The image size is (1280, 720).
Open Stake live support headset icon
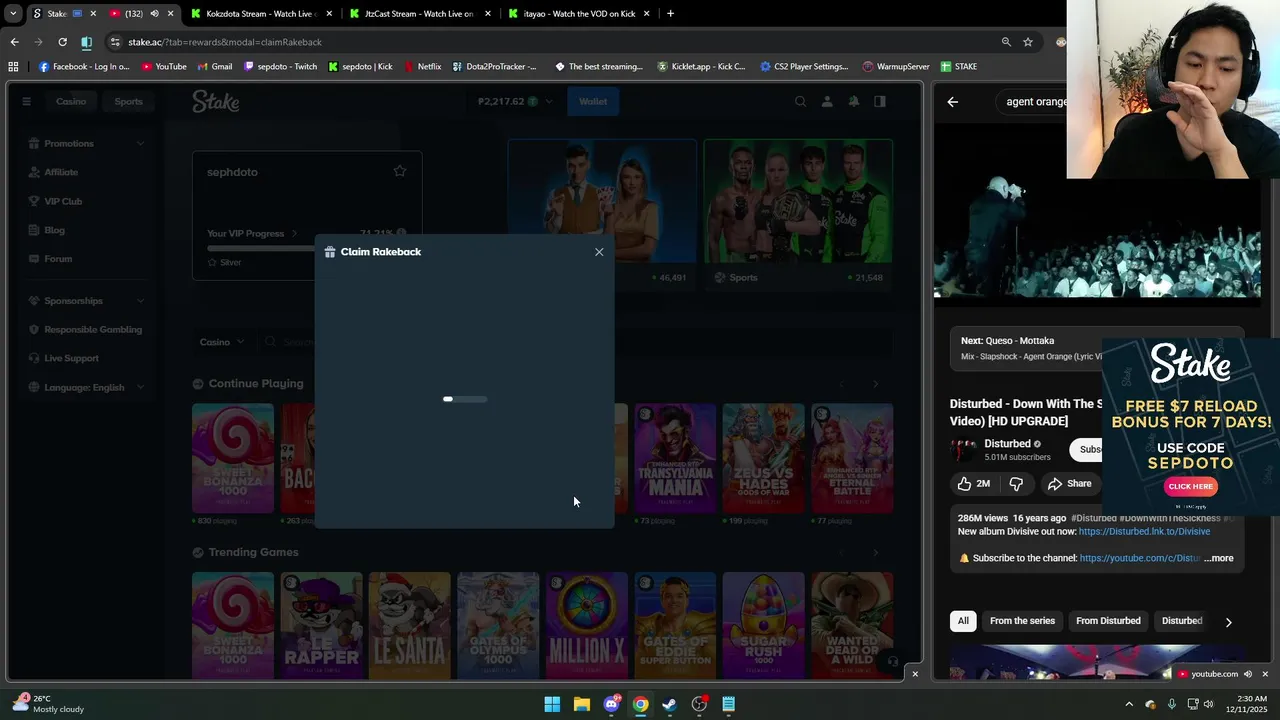pos(893,662)
